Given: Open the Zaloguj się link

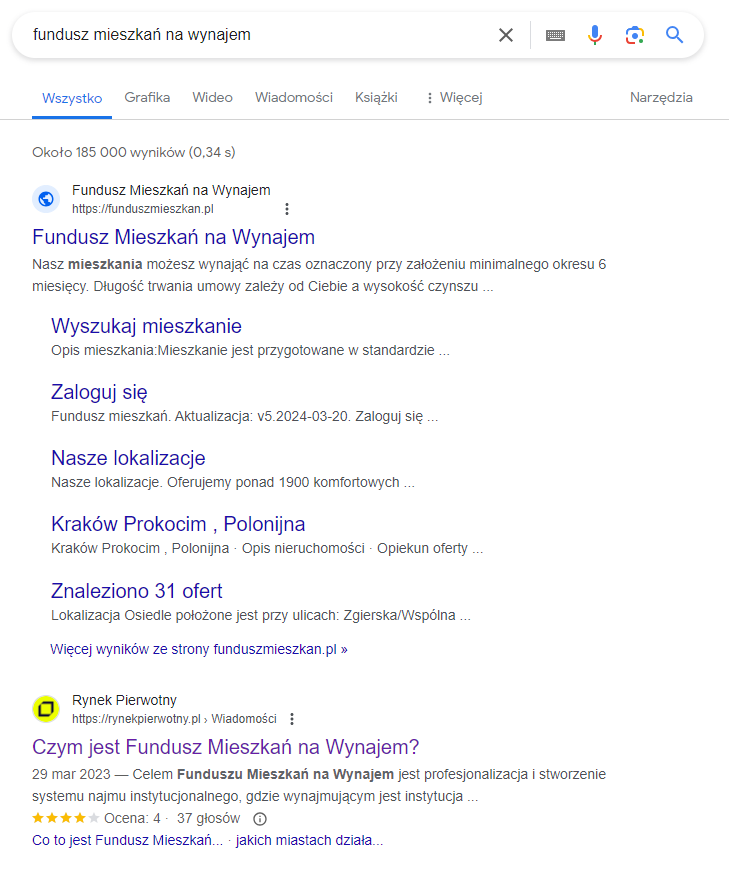Looking at the screenshot, I should coord(99,392).
